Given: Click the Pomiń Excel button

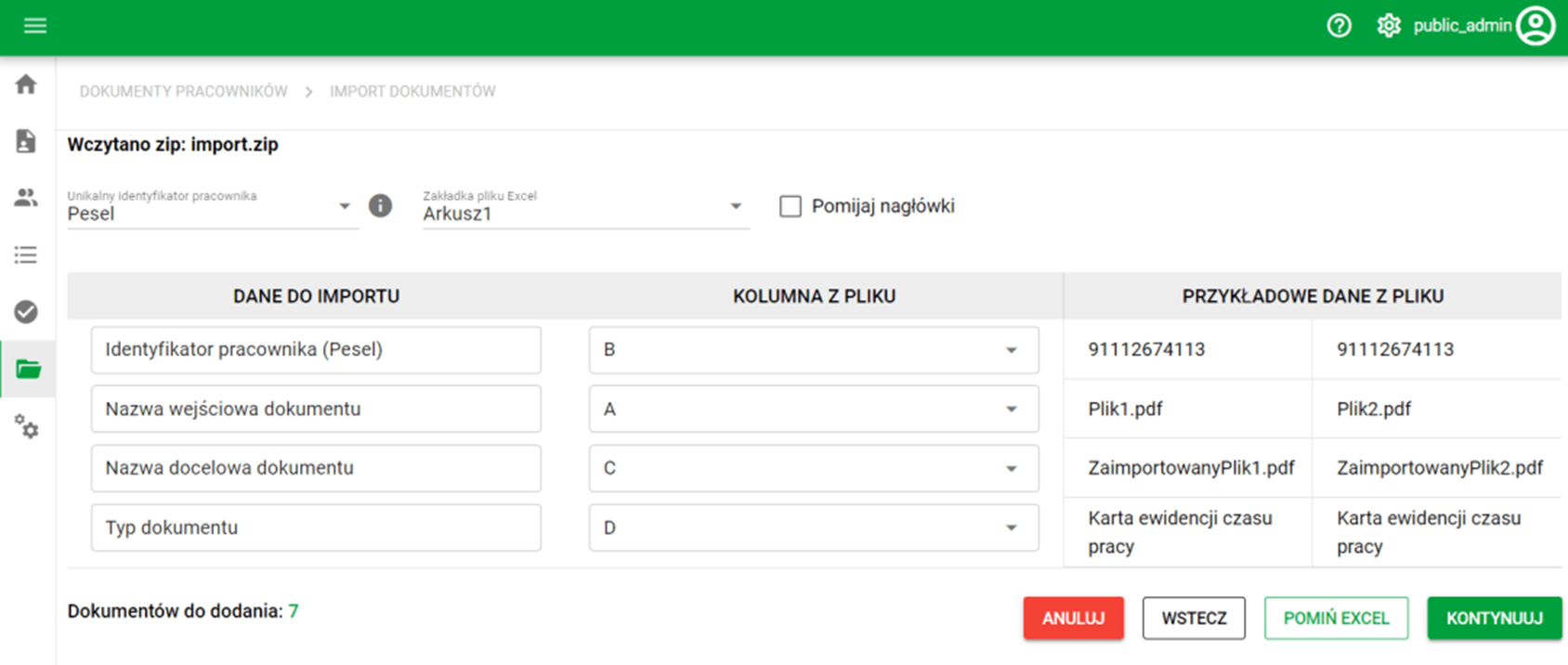Looking at the screenshot, I should pos(1336,619).
